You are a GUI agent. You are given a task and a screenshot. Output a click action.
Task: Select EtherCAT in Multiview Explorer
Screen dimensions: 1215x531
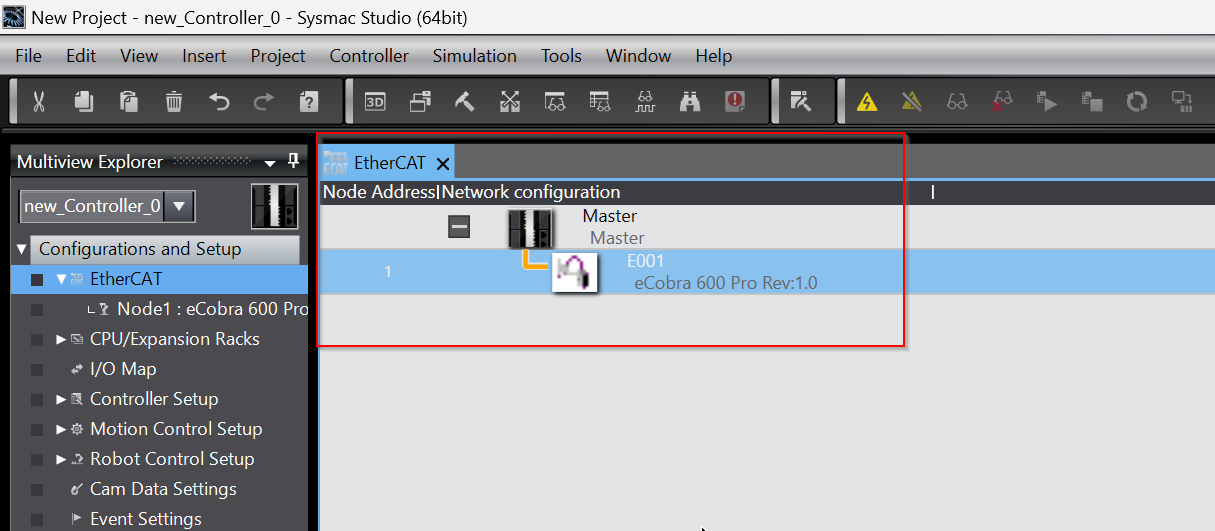coord(126,279)
